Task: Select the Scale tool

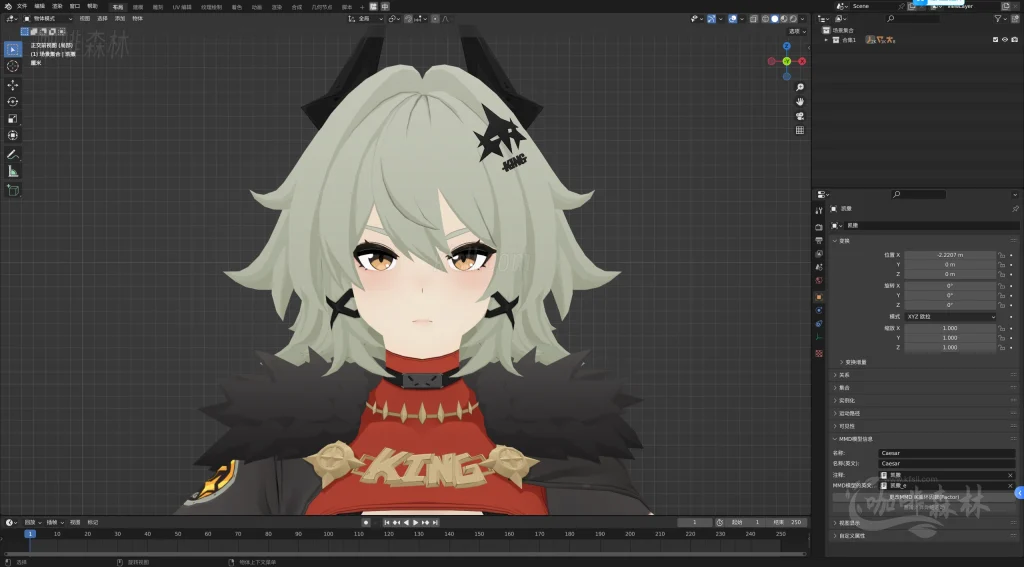Action: tap(12, 118)
